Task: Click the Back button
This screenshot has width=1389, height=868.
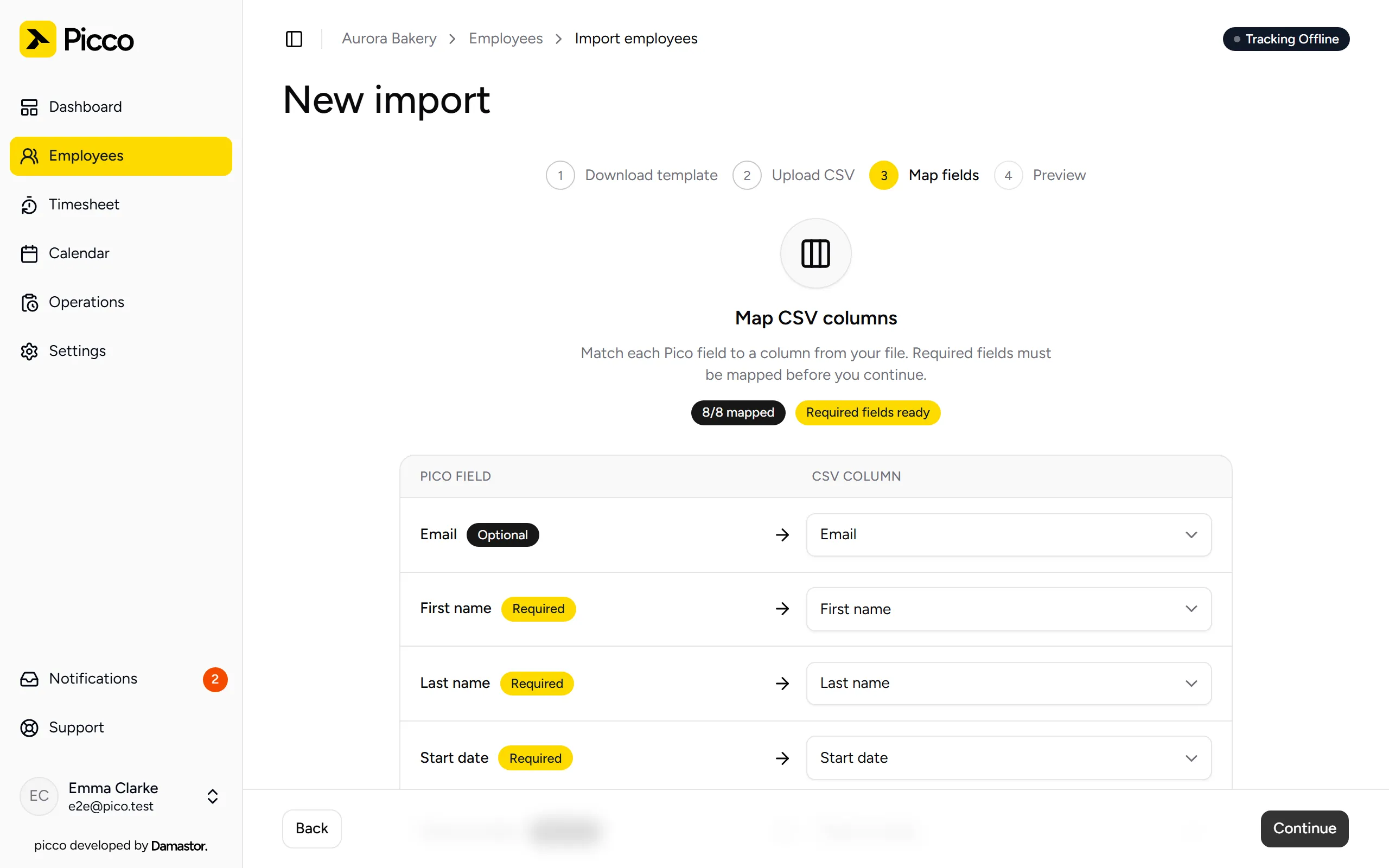Action: click(311, 829)
